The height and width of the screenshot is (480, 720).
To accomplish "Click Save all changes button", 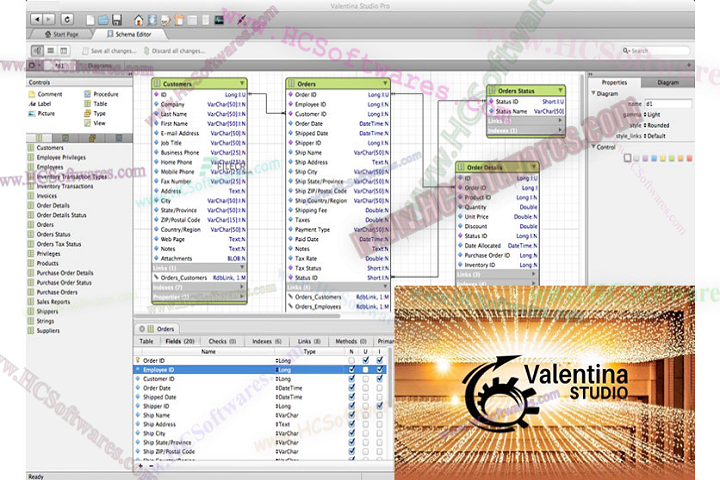I will 109,51.
